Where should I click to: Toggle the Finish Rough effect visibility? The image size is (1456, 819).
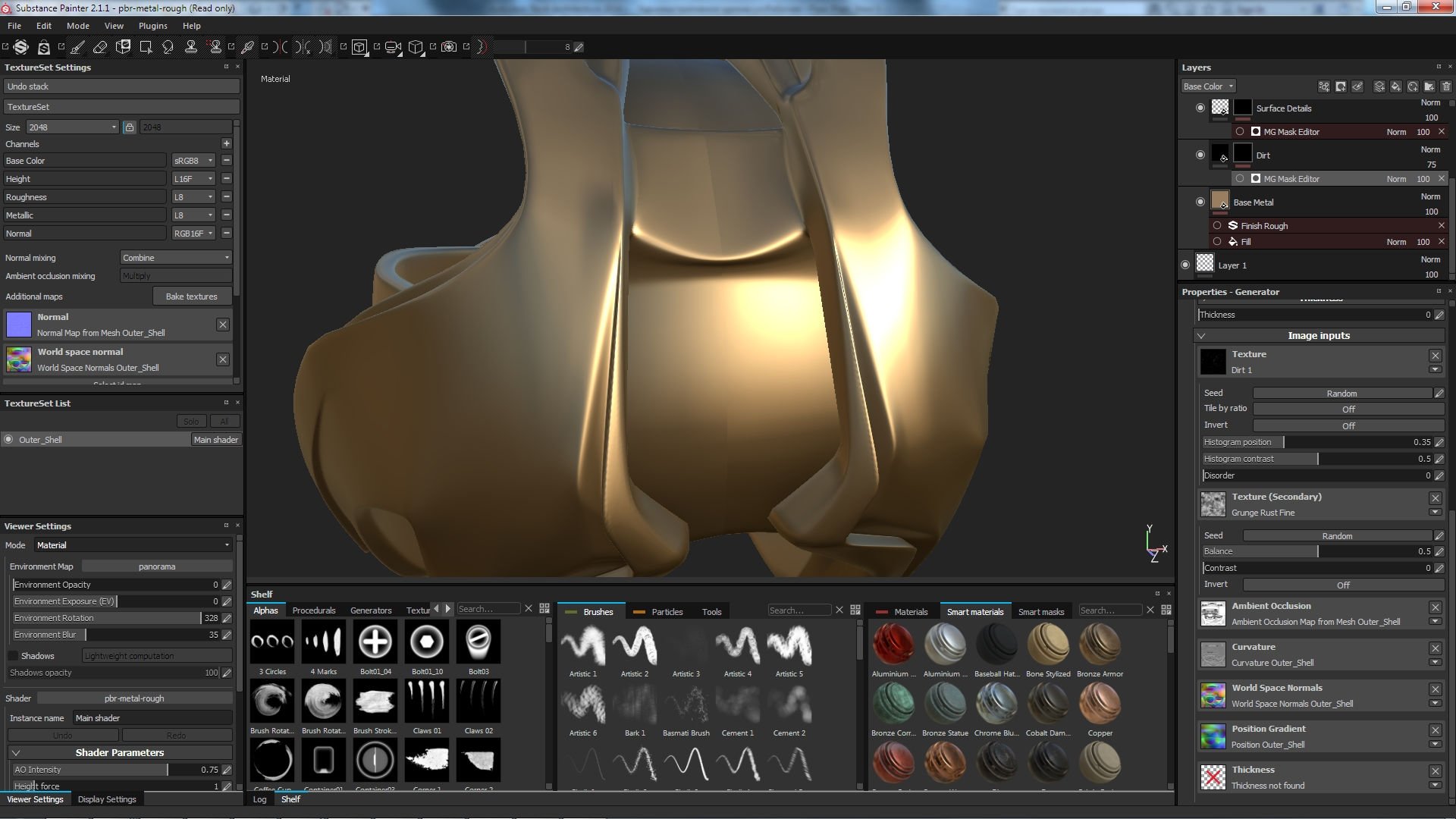1217,225
